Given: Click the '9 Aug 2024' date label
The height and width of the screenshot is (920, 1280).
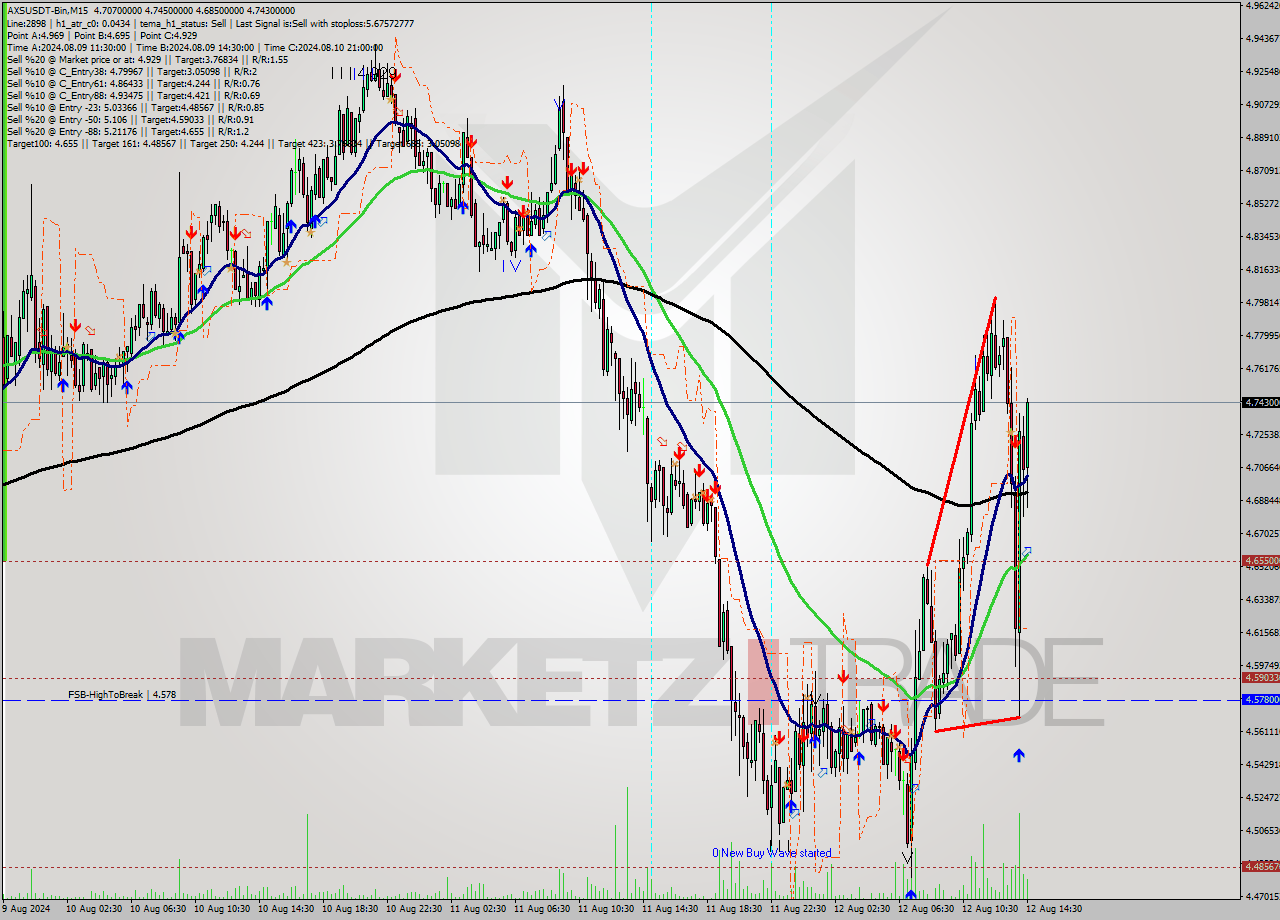Looking at the screenshot, I should 25,909.
